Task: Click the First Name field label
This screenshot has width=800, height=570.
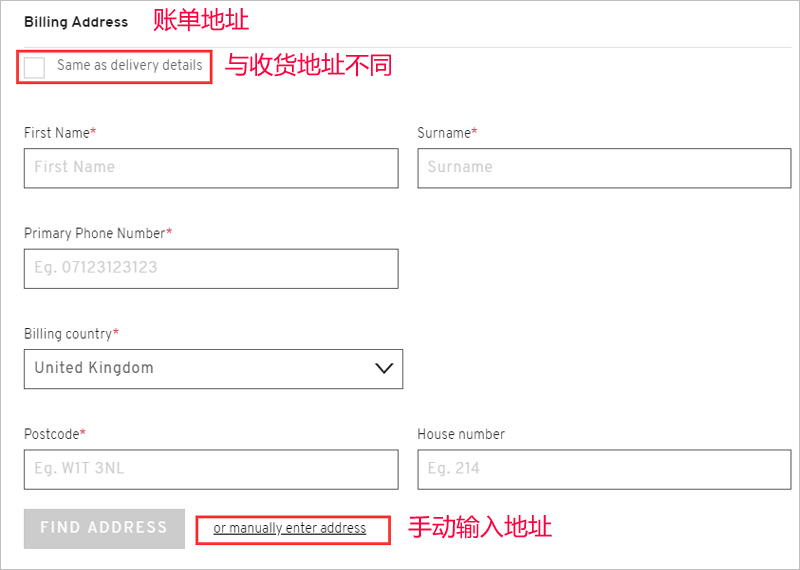Action: (x=60, y=133)
